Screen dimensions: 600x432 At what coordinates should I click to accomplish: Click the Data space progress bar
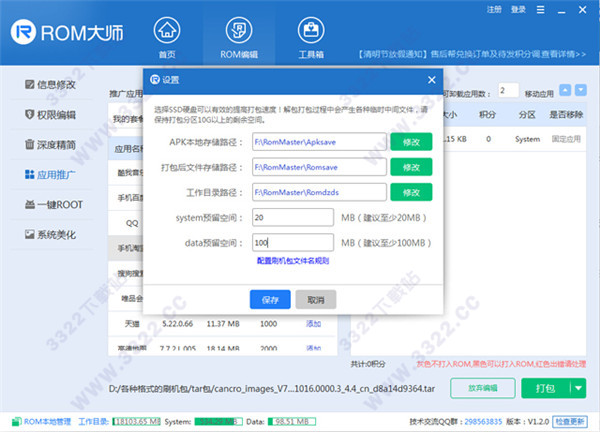pyautogui.click(x=292, y=422)
